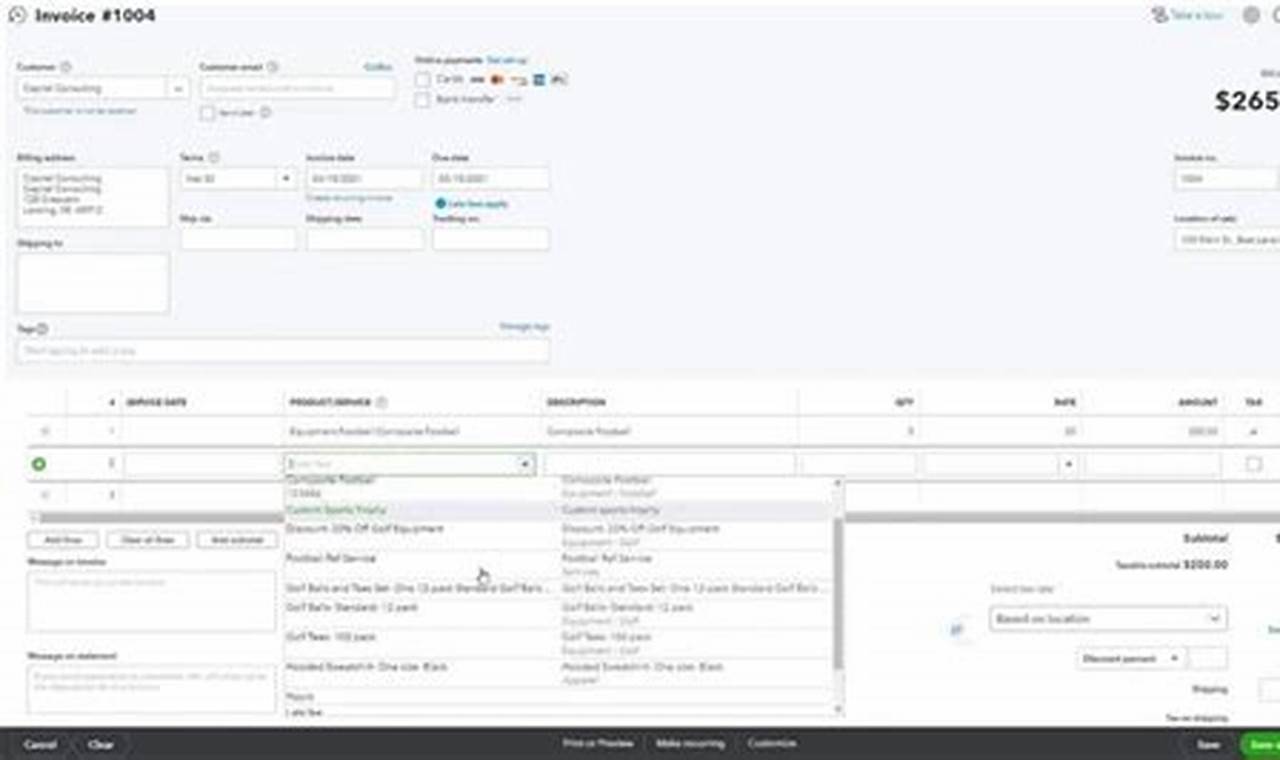Image resolution: width=1280 pixels, height=760 pixels.
Task: Choose Football Ref Service in the product list
Action: (x=331, y=558)
